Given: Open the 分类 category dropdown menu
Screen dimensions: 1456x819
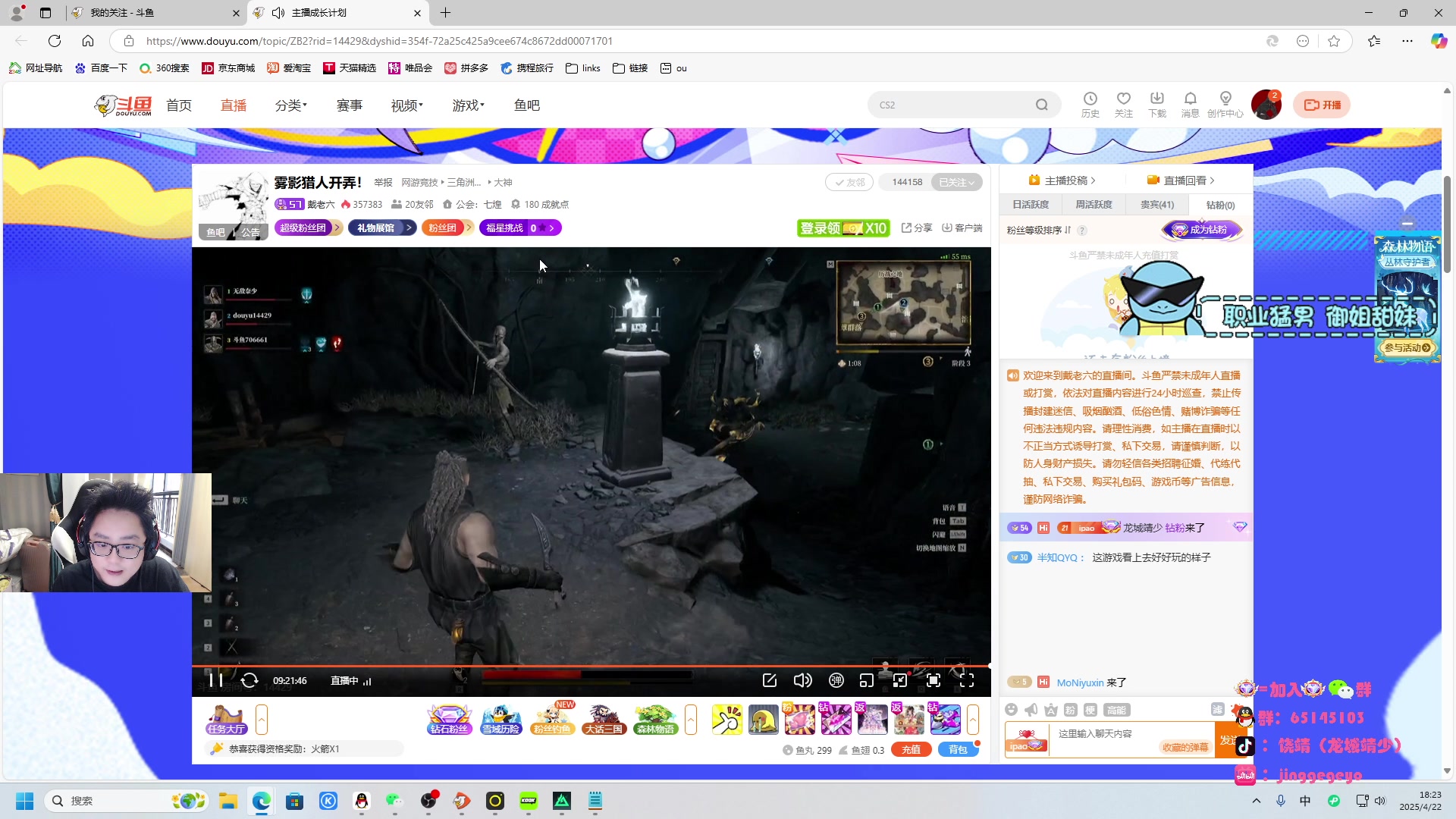Looking at the screenshot, I should tap(291, 105).
